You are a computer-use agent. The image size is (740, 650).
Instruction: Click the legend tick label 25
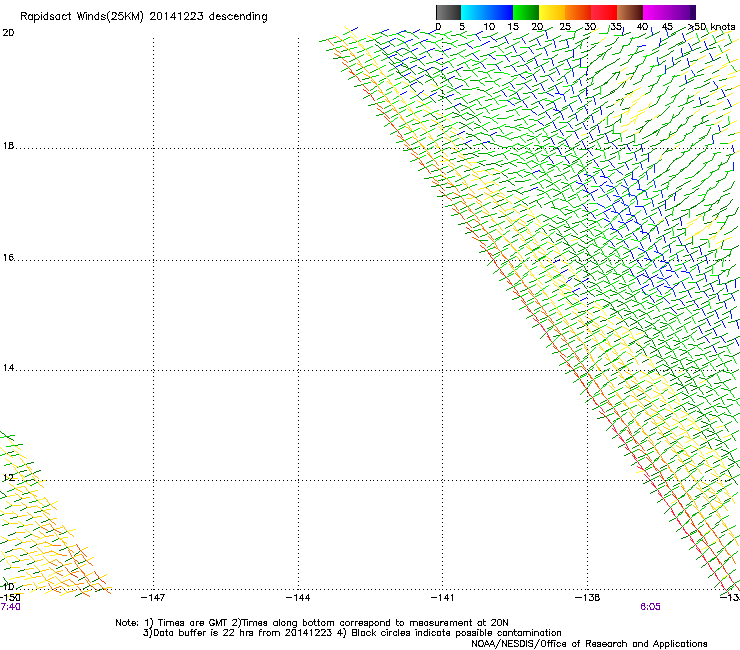tap(565, 27)
